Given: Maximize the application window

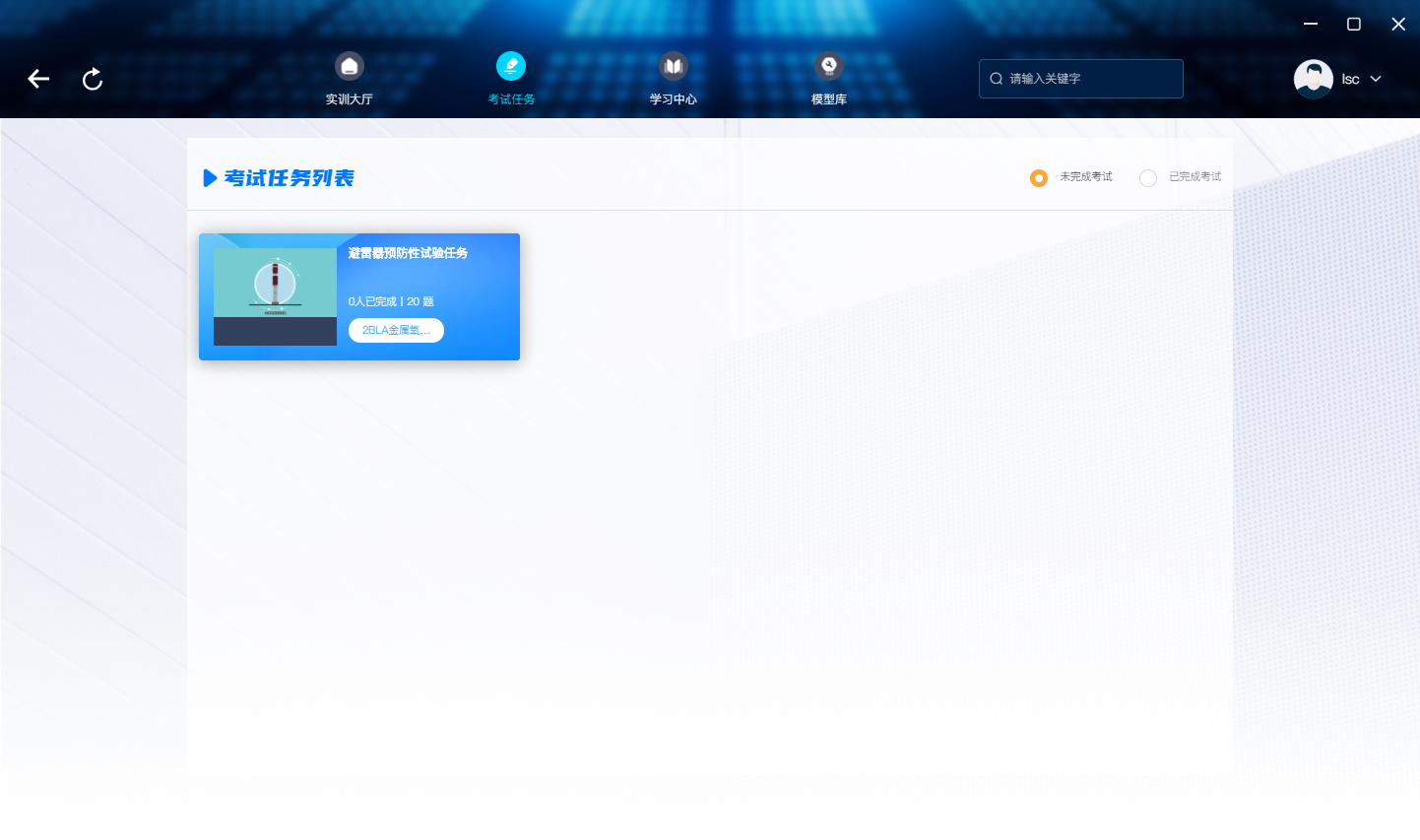Looking at the screenshot, I should coord(1354,24).
